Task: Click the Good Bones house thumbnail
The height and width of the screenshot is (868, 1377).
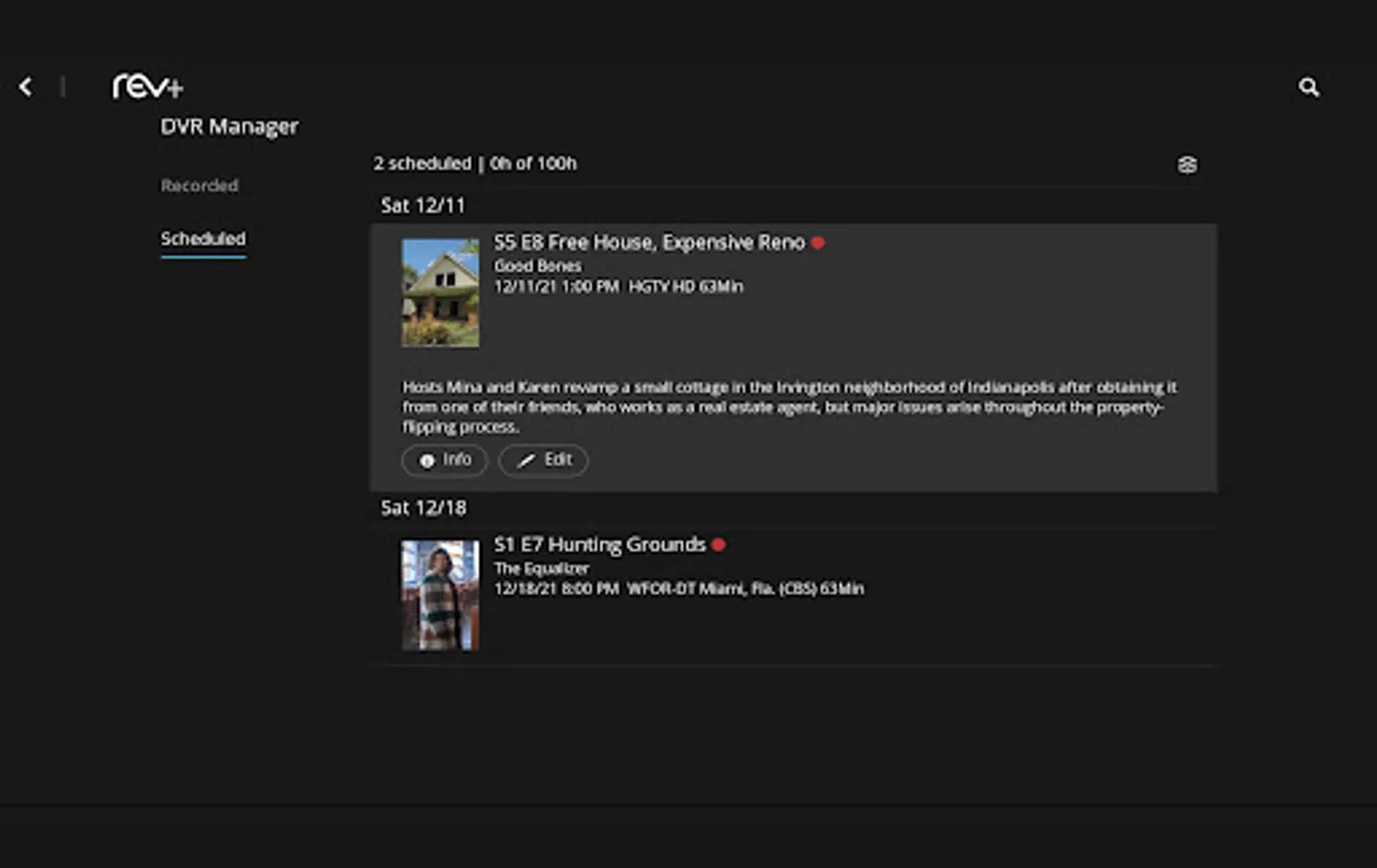Action: pyautogui.click(x=440, y=293)
